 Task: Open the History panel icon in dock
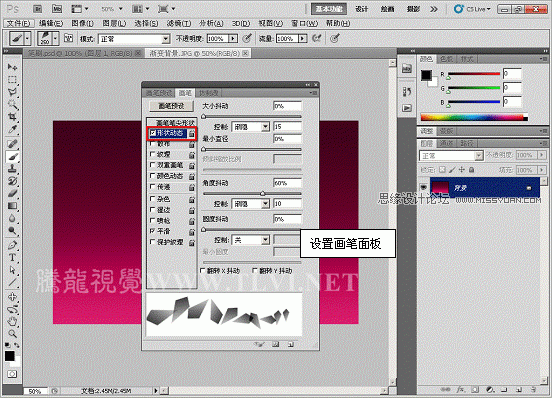[x=407, y=92]
